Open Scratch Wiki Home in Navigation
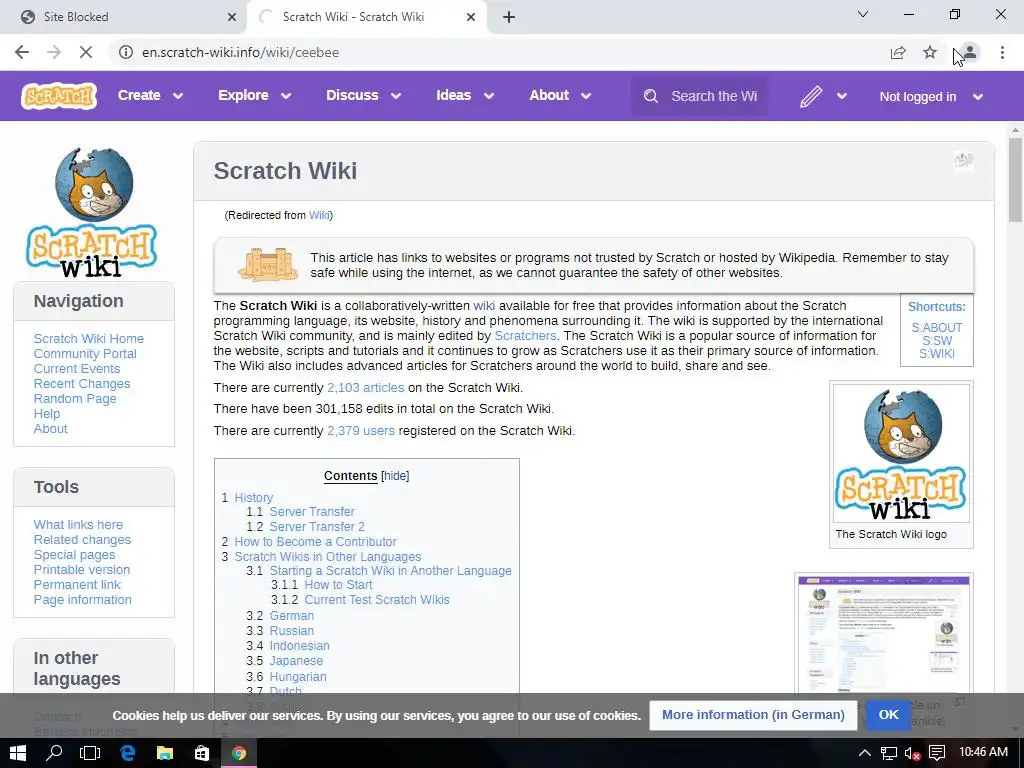1024x768 pixels. (89, 338)
